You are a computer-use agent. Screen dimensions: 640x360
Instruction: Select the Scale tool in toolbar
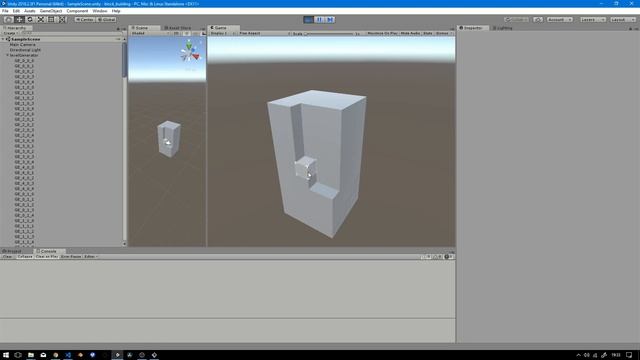(40, 19)
